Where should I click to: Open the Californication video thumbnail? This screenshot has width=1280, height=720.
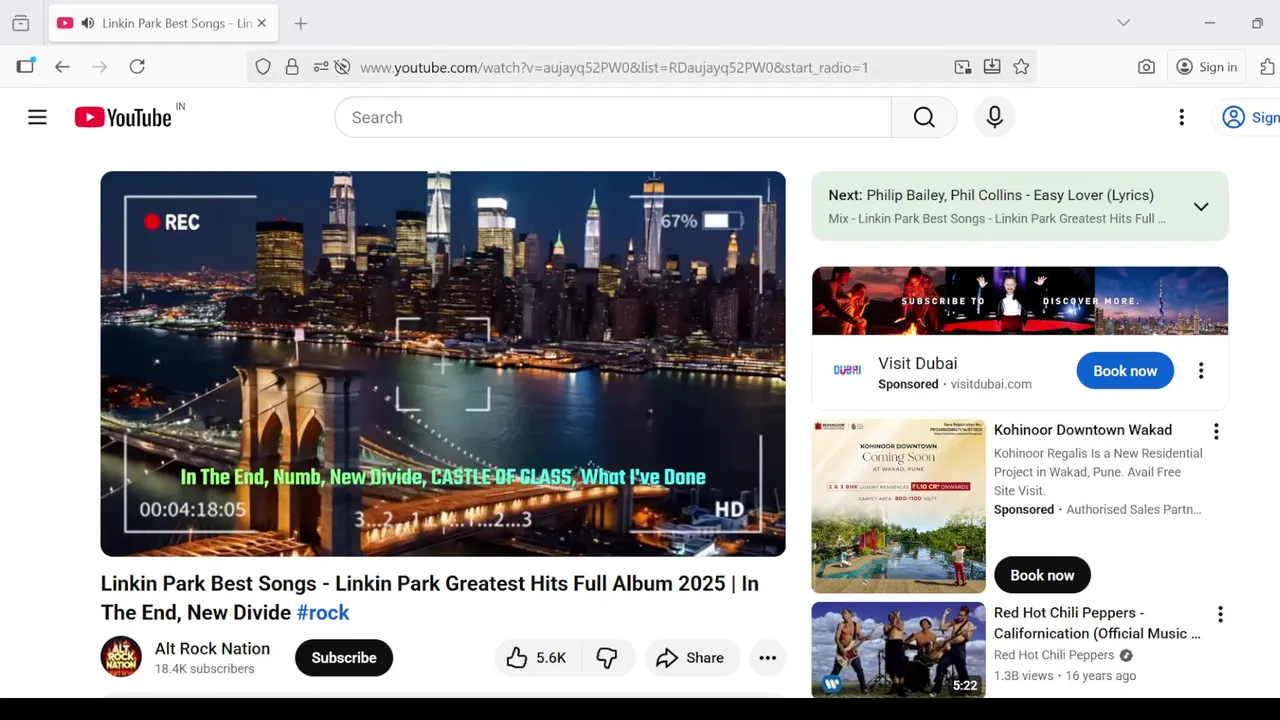click(898, 650)
